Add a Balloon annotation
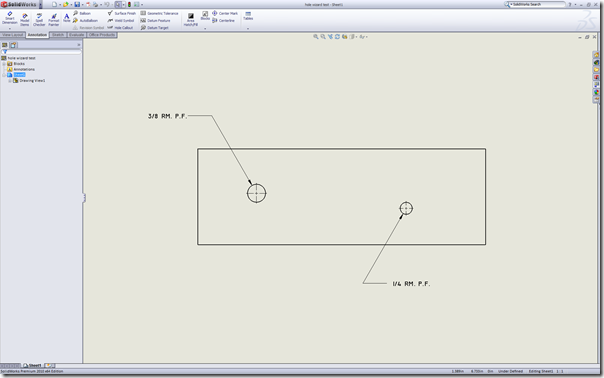Image resolution: width=604 pixels, height=378 pixels. pos(82,13)
